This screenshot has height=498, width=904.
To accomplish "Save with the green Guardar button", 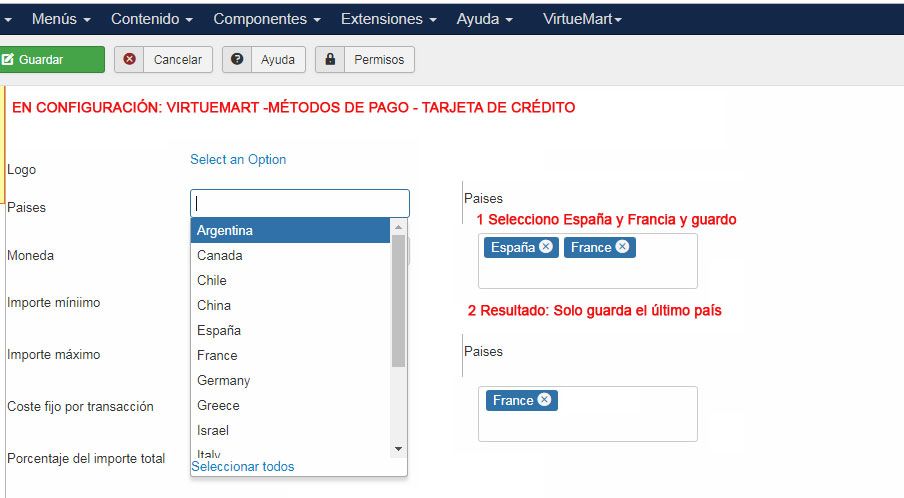I will (x=52, y=59).
